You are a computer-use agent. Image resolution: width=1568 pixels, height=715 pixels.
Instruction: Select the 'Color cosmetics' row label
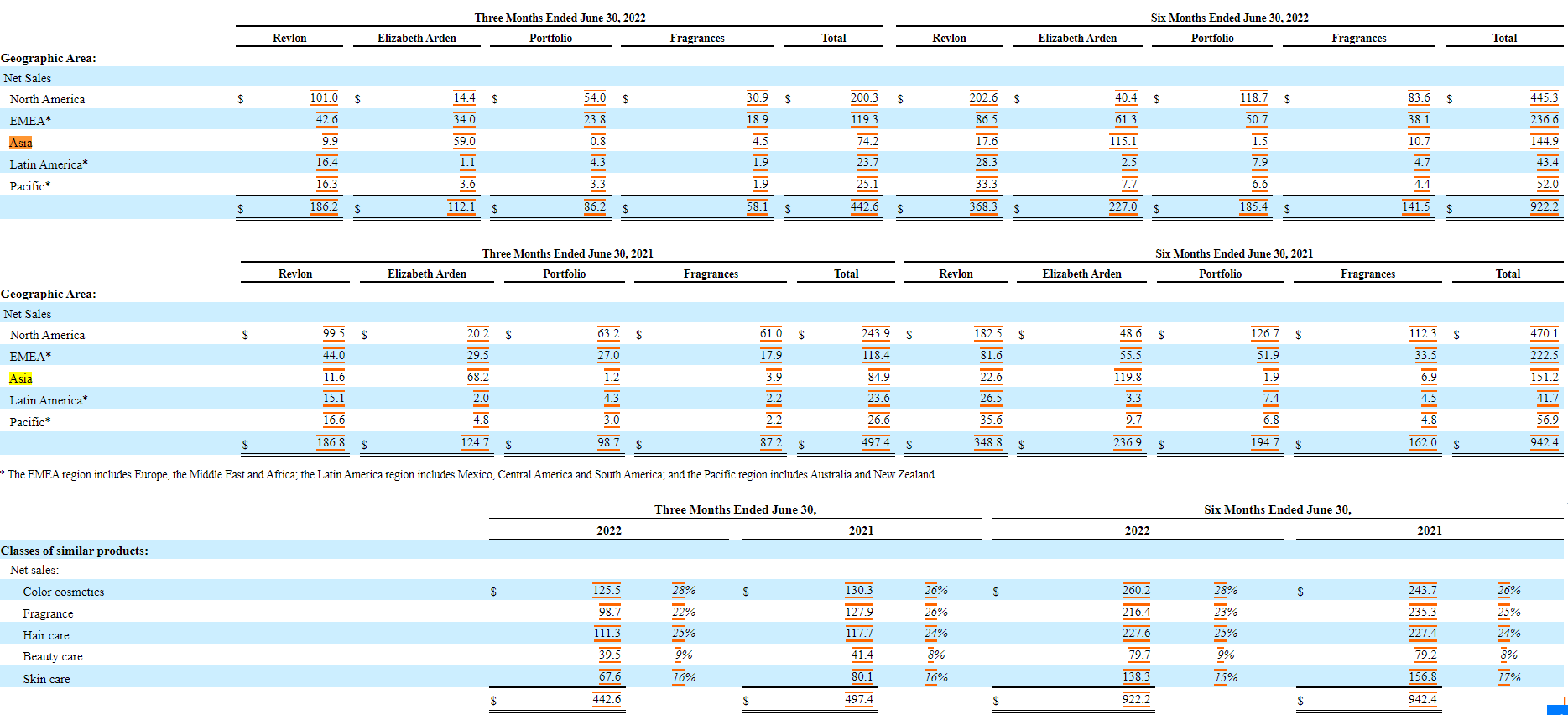tap(64, 592)
